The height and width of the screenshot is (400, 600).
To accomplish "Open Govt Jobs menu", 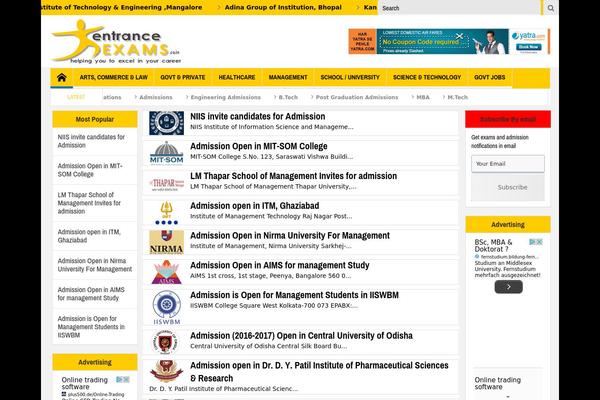I will (490, 78).
